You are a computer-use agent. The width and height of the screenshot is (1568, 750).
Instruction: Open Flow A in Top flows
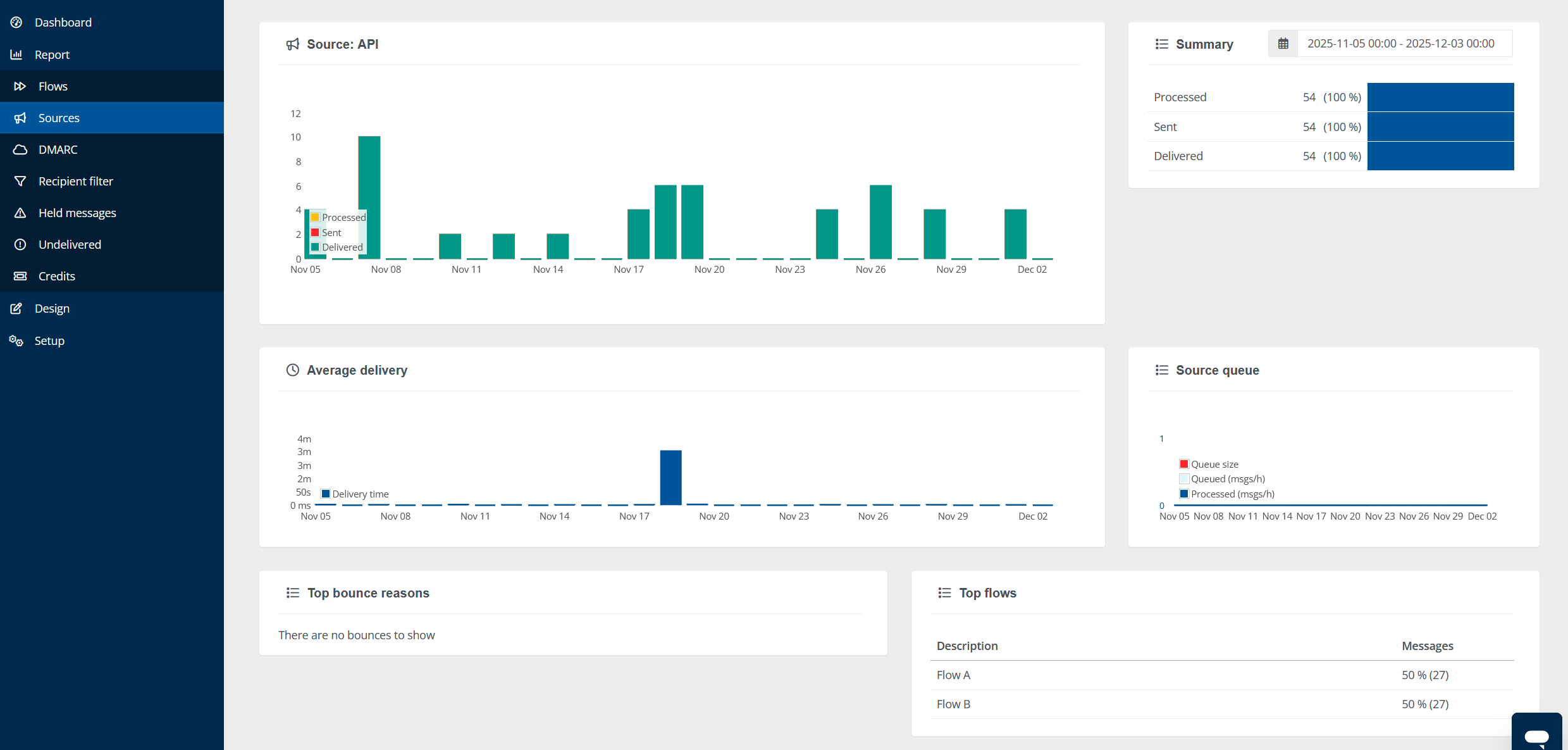[953, 675]
